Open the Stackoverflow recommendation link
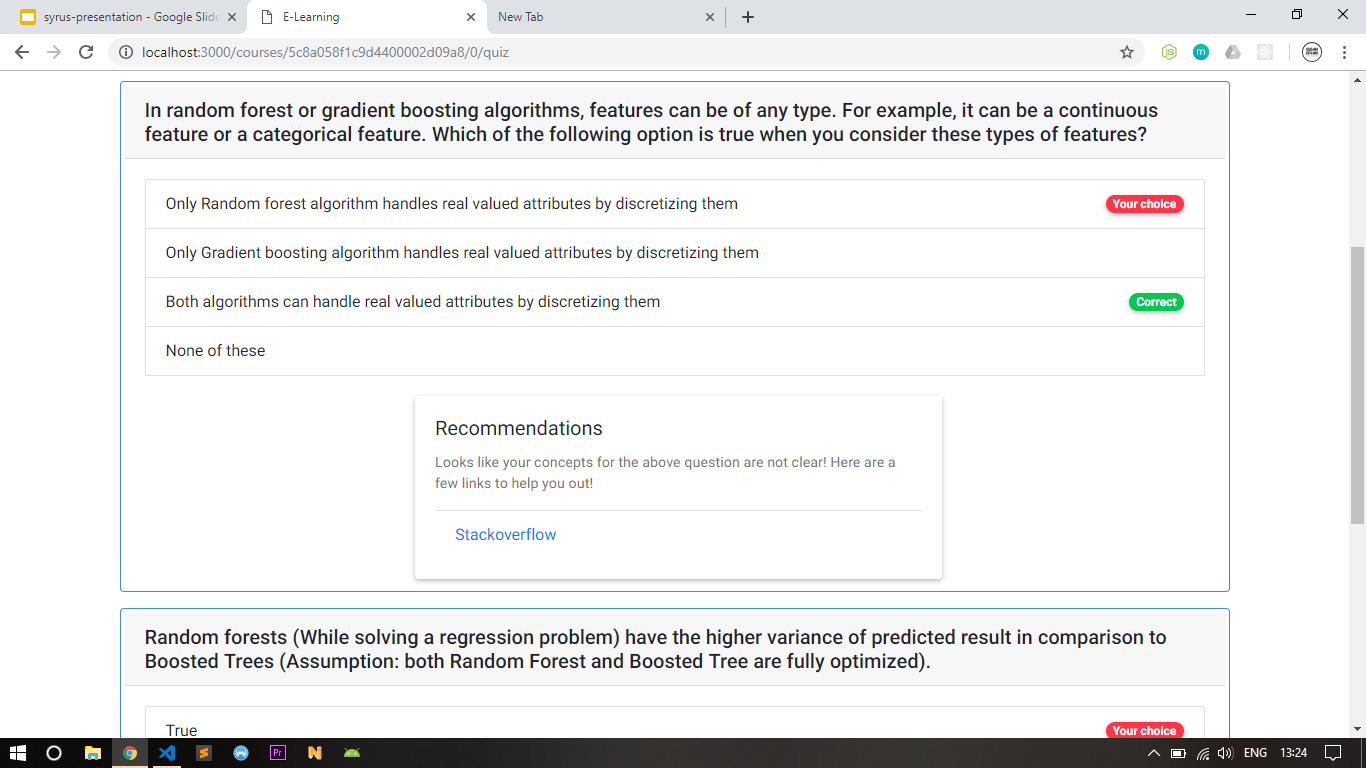The image size is (1366, 768). pos(505,535)
